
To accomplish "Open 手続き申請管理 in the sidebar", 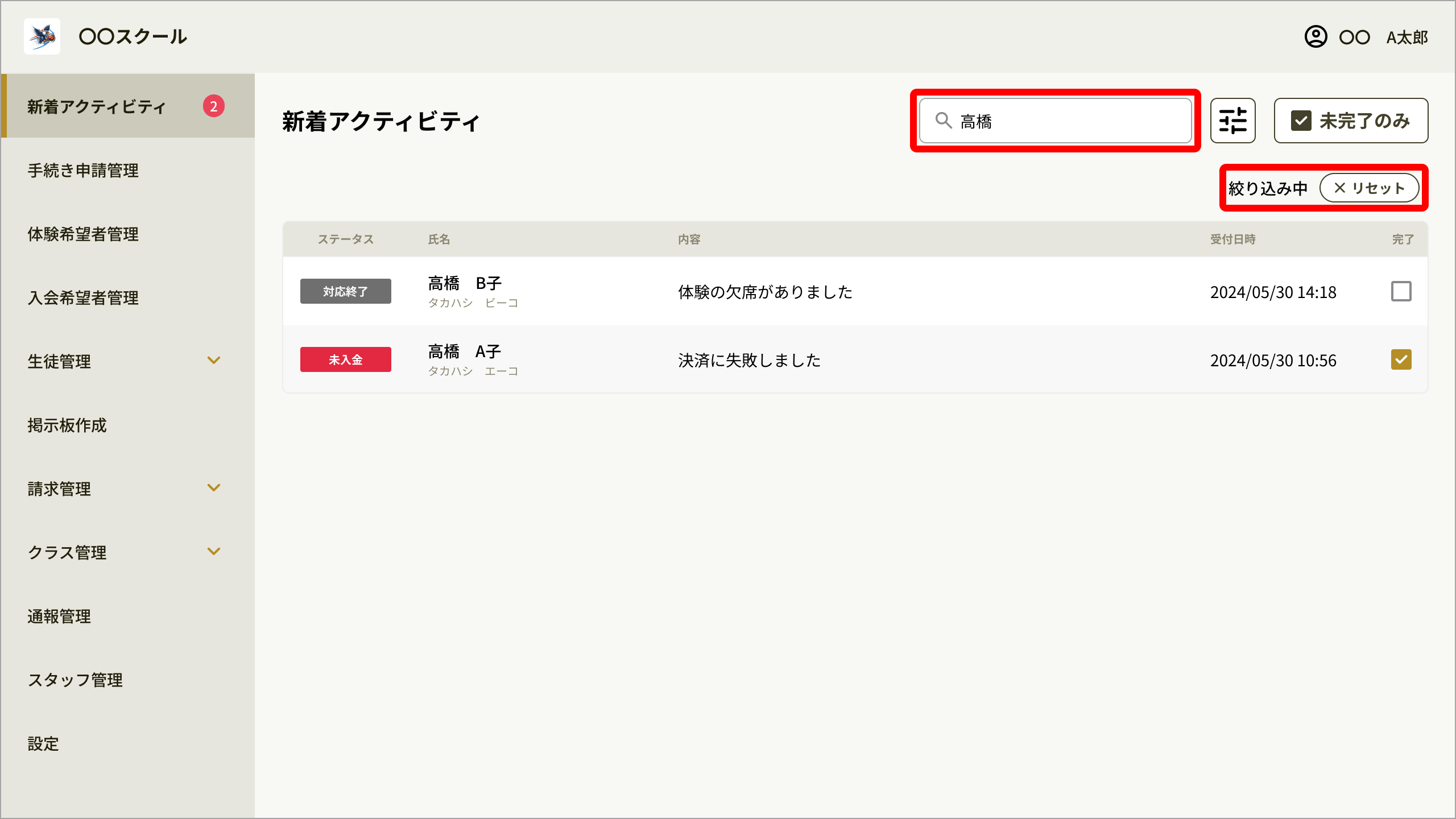I will point(128,170).
